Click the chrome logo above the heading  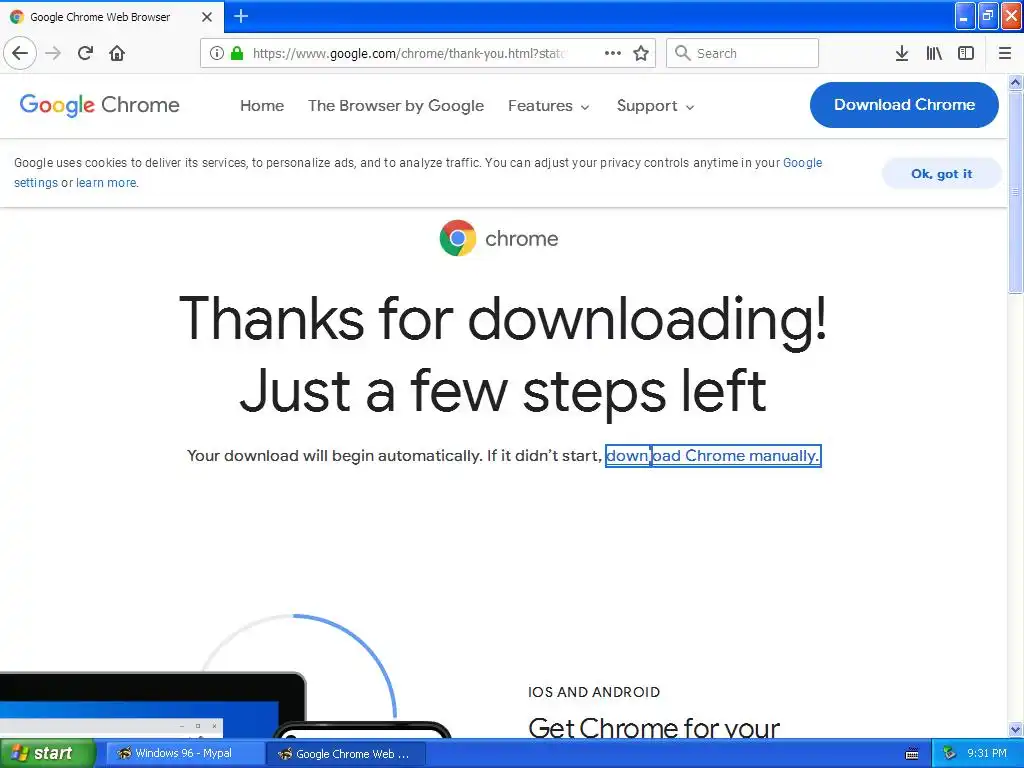click(499, 238)
